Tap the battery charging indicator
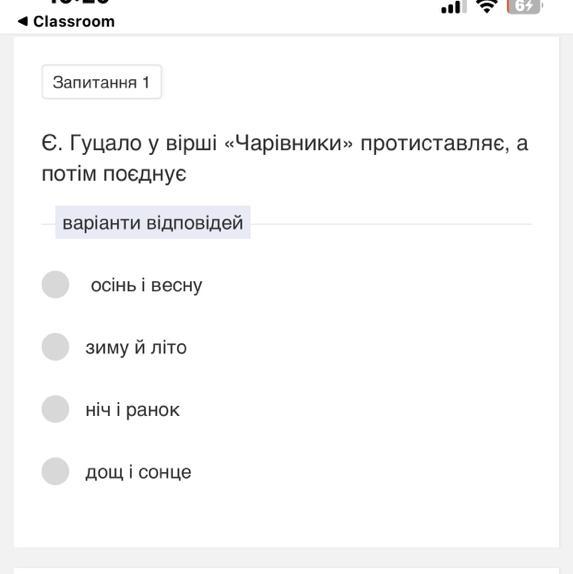Image resolution: width=573 pixels, height=574 pixels. point(524,7)
